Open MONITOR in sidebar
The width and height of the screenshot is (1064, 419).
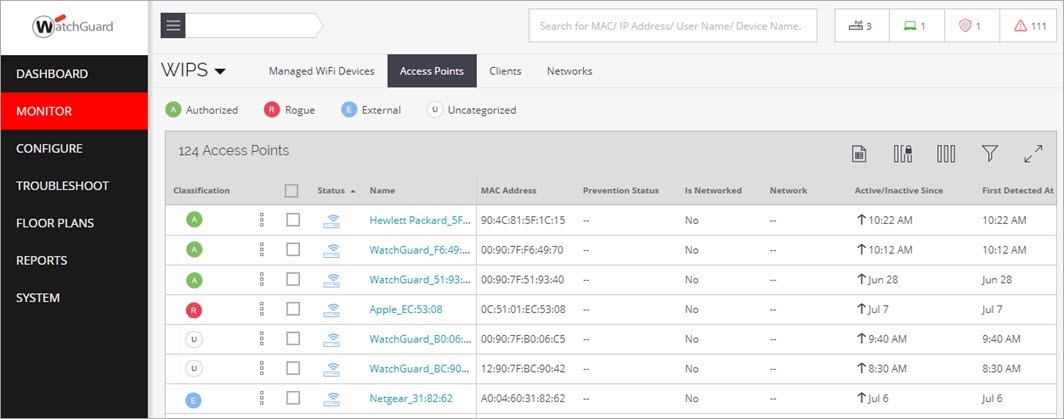(x=74, y=111)
